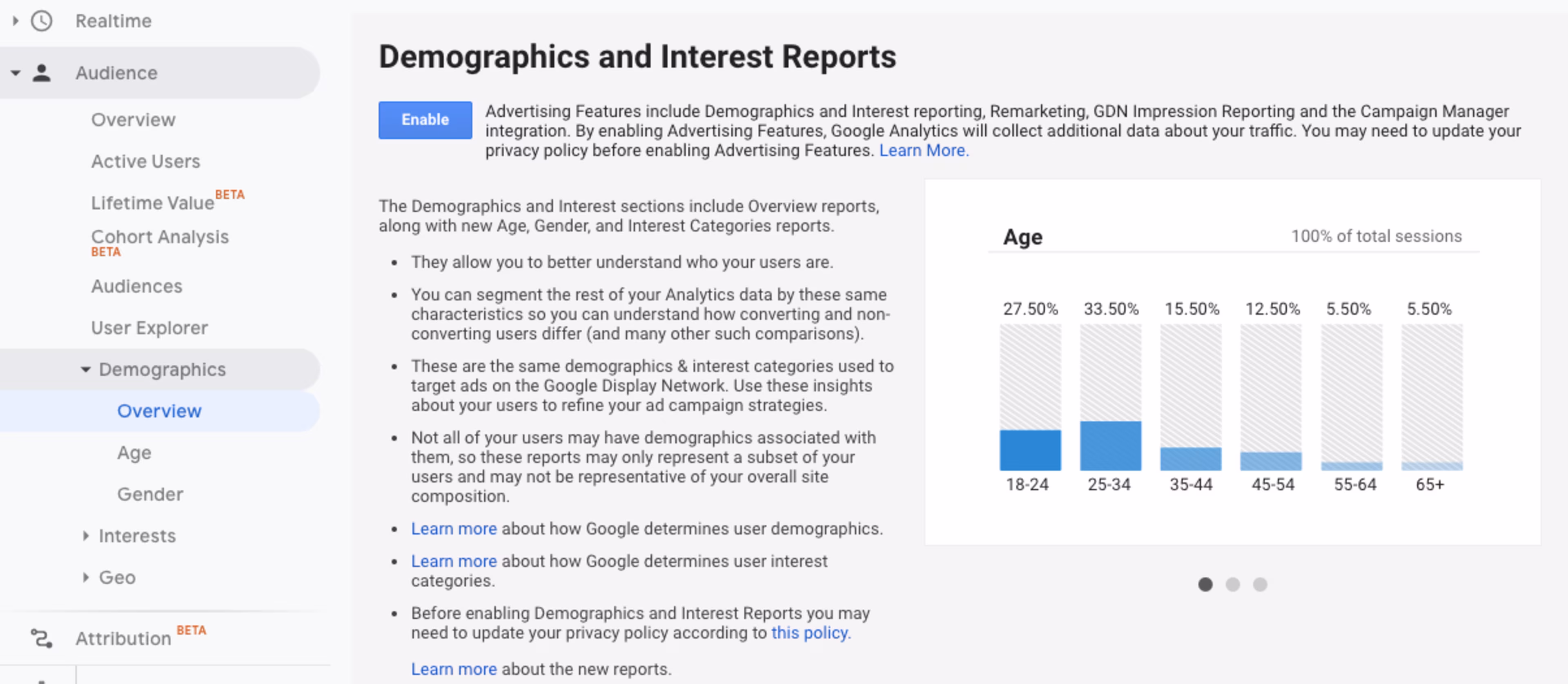This screenshot has width=1568, height=684.
Task: Enable Advertising Features
Action: [425, 119]
